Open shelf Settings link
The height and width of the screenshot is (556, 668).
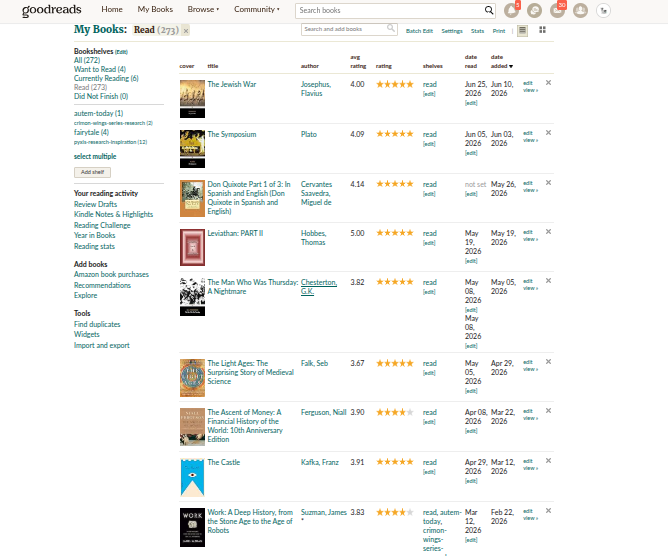[452, 31]
